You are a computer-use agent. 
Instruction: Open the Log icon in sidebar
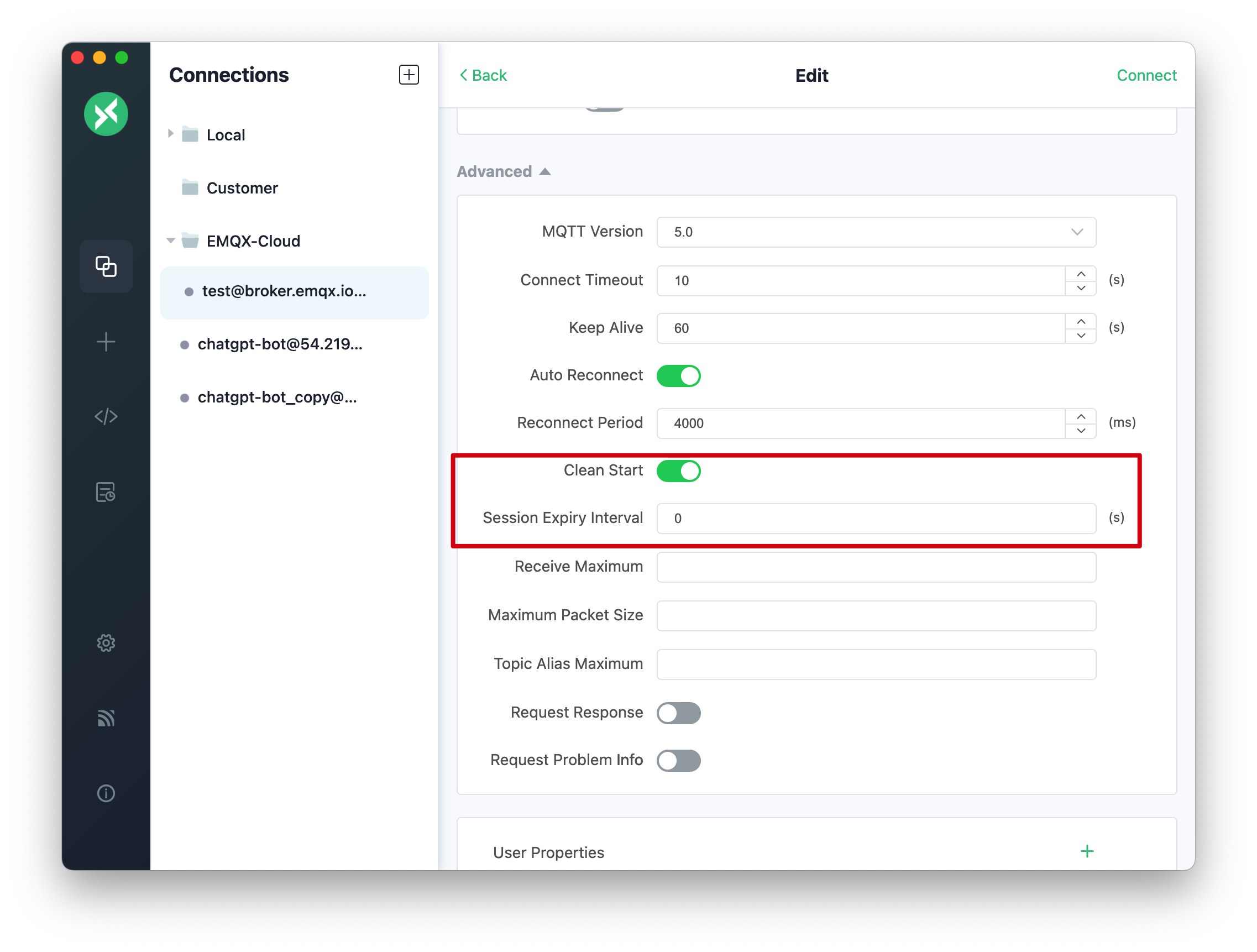(106, 492)
